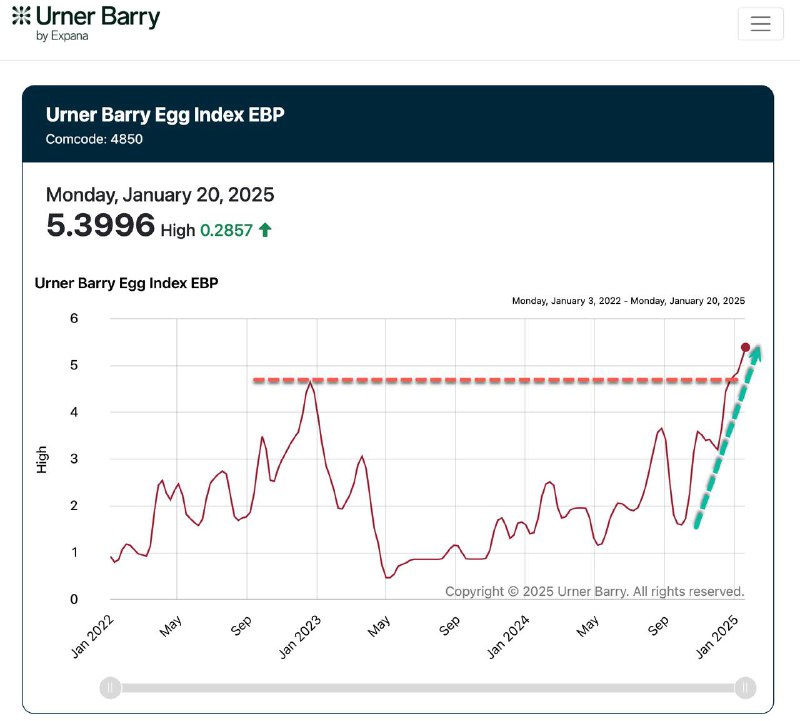Click the card header title Urner Barry Egg Index EBP

point(165,115)
